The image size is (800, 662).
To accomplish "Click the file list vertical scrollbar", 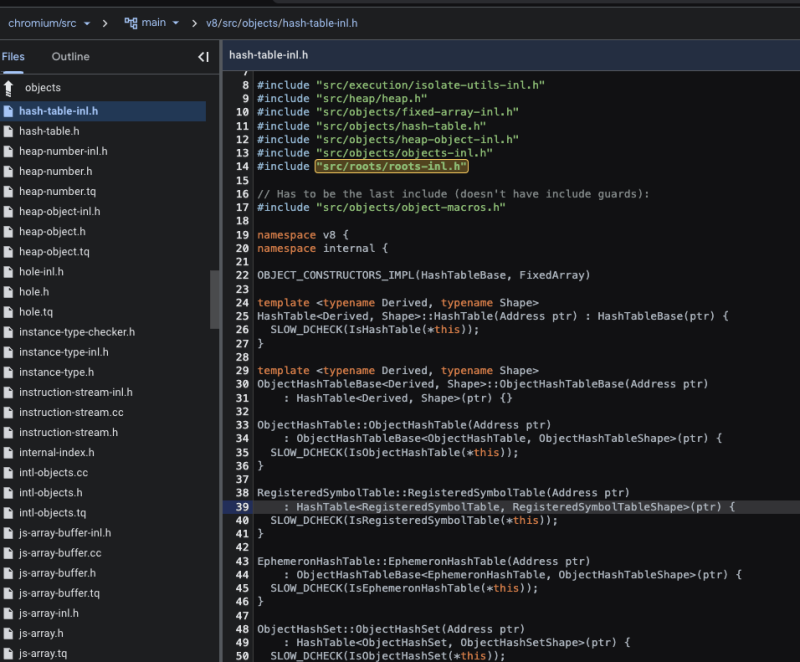I will tap(215, 300).
